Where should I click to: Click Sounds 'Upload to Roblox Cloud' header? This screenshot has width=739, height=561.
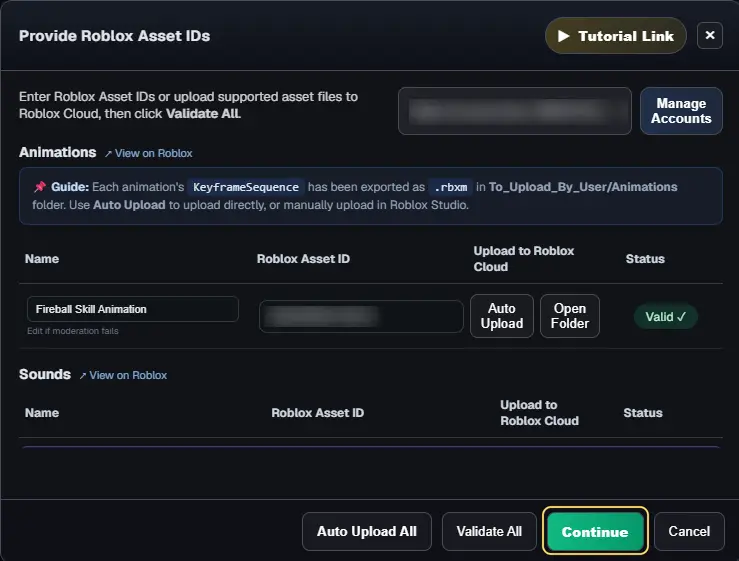click(x=539, y=412)
